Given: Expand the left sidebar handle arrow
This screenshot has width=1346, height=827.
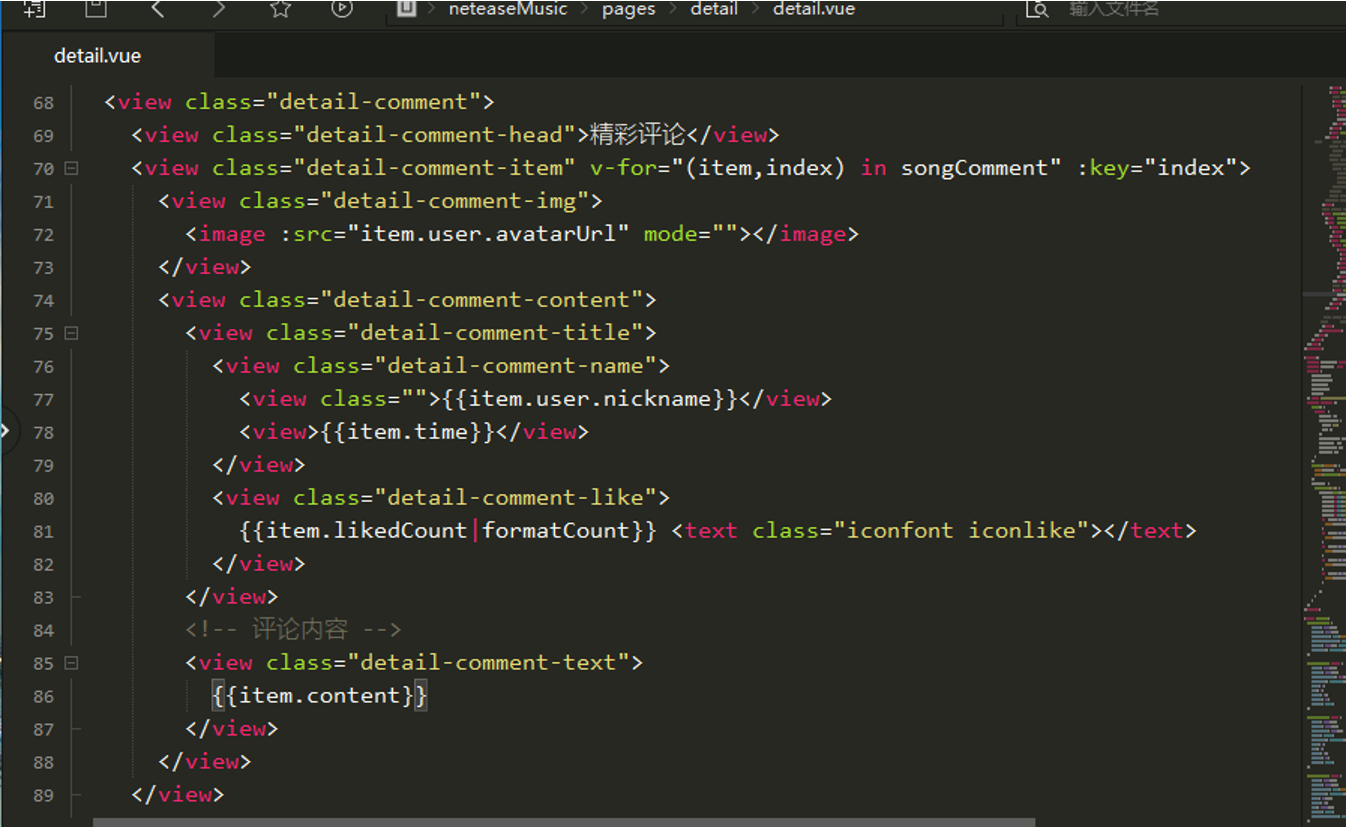Looking at the screenshot, I should click(x=6, y=431).
